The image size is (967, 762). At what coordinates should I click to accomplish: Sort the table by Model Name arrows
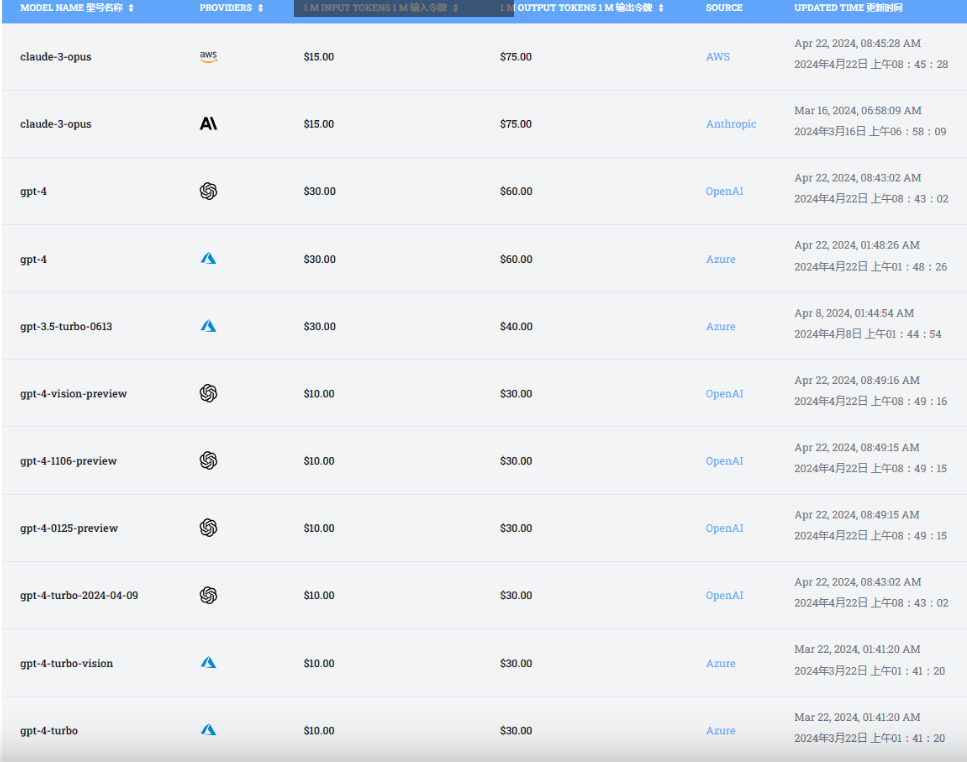click(x=131, y=8)
